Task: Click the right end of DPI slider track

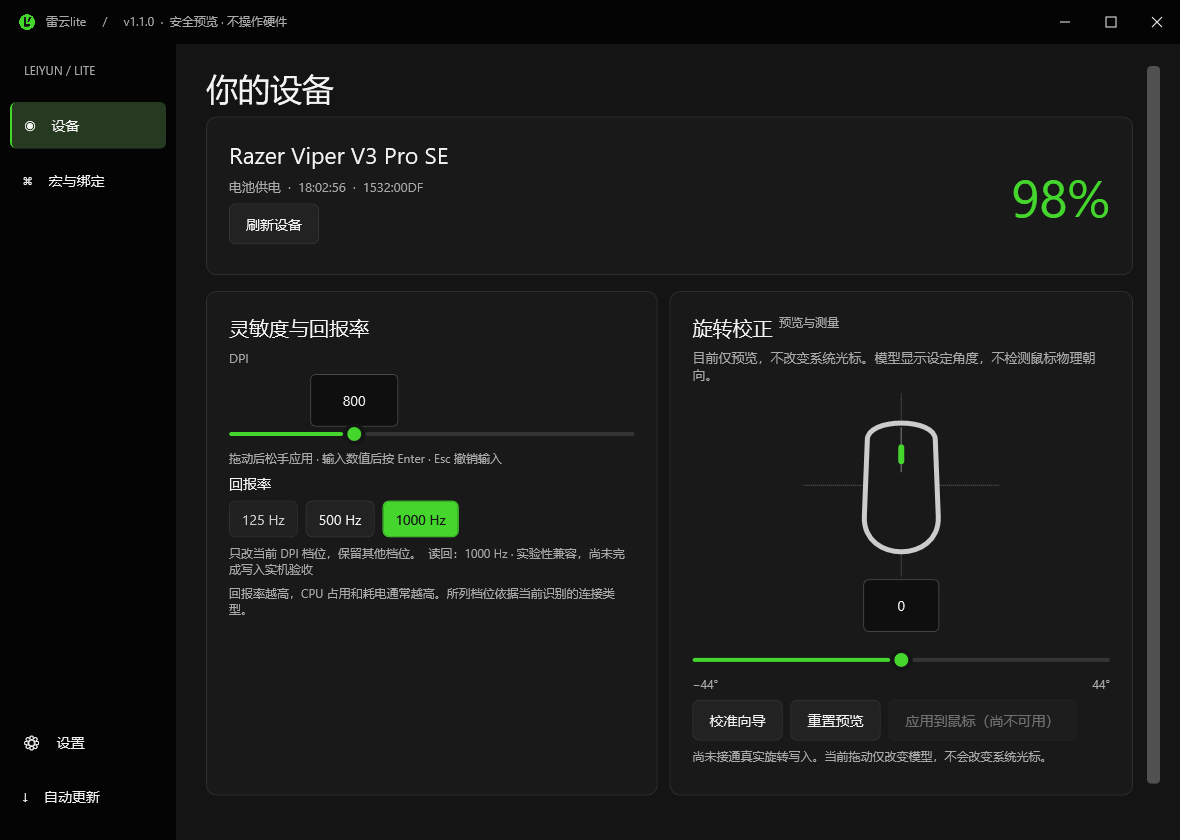Action: [x=631, y=434]
